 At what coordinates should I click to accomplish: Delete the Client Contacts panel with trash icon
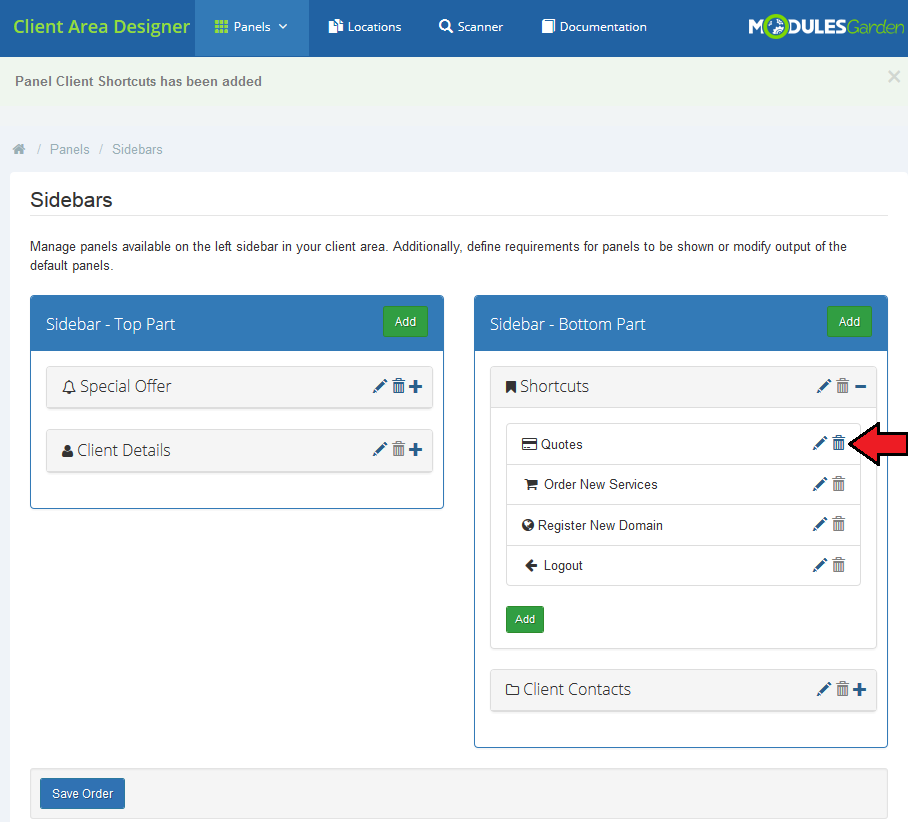pos(843,689)
